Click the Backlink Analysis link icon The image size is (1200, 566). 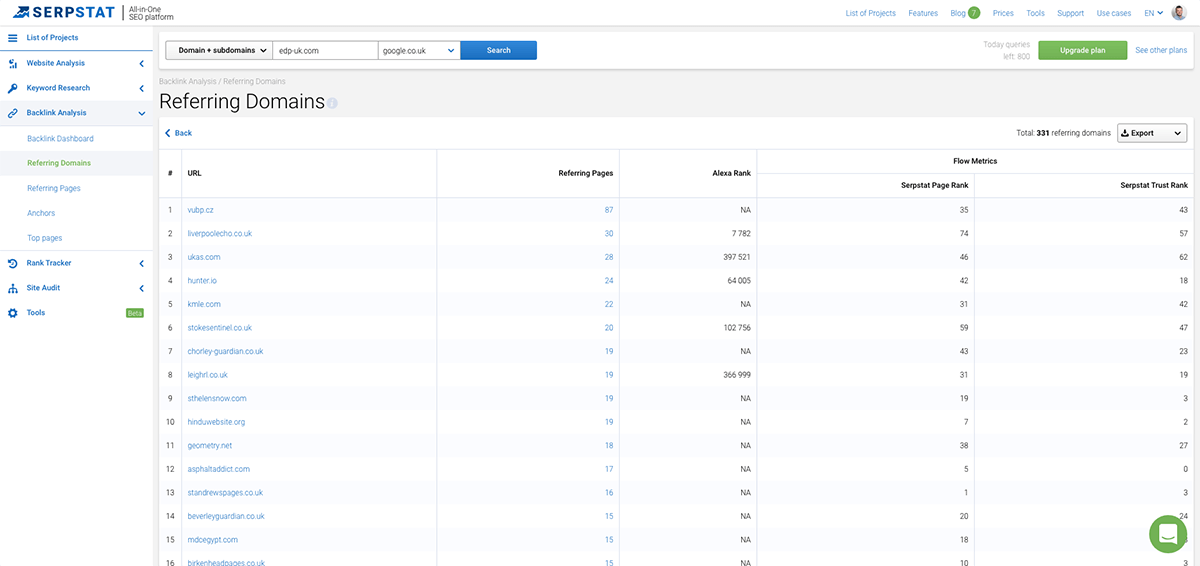tap(13, 113)
